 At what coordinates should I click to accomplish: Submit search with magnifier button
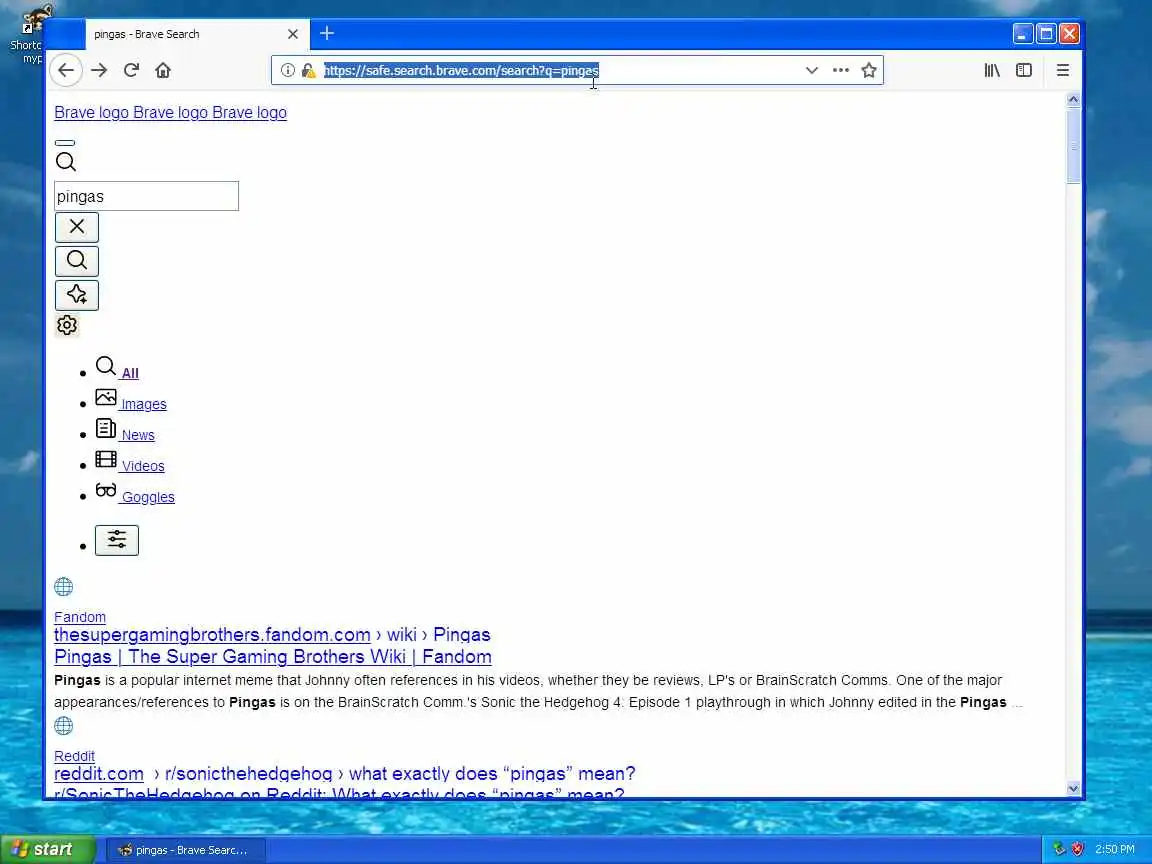click(76, 261)
